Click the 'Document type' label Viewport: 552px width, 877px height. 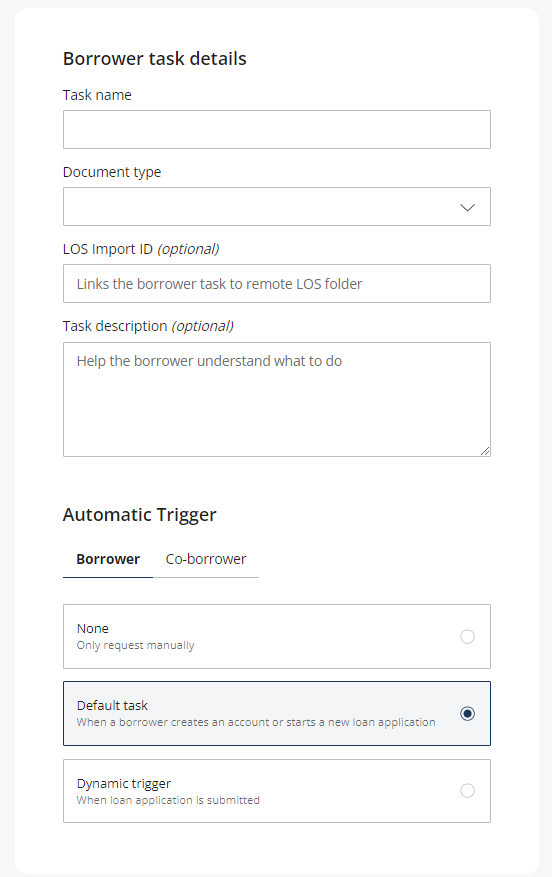(x=112, y=172)
